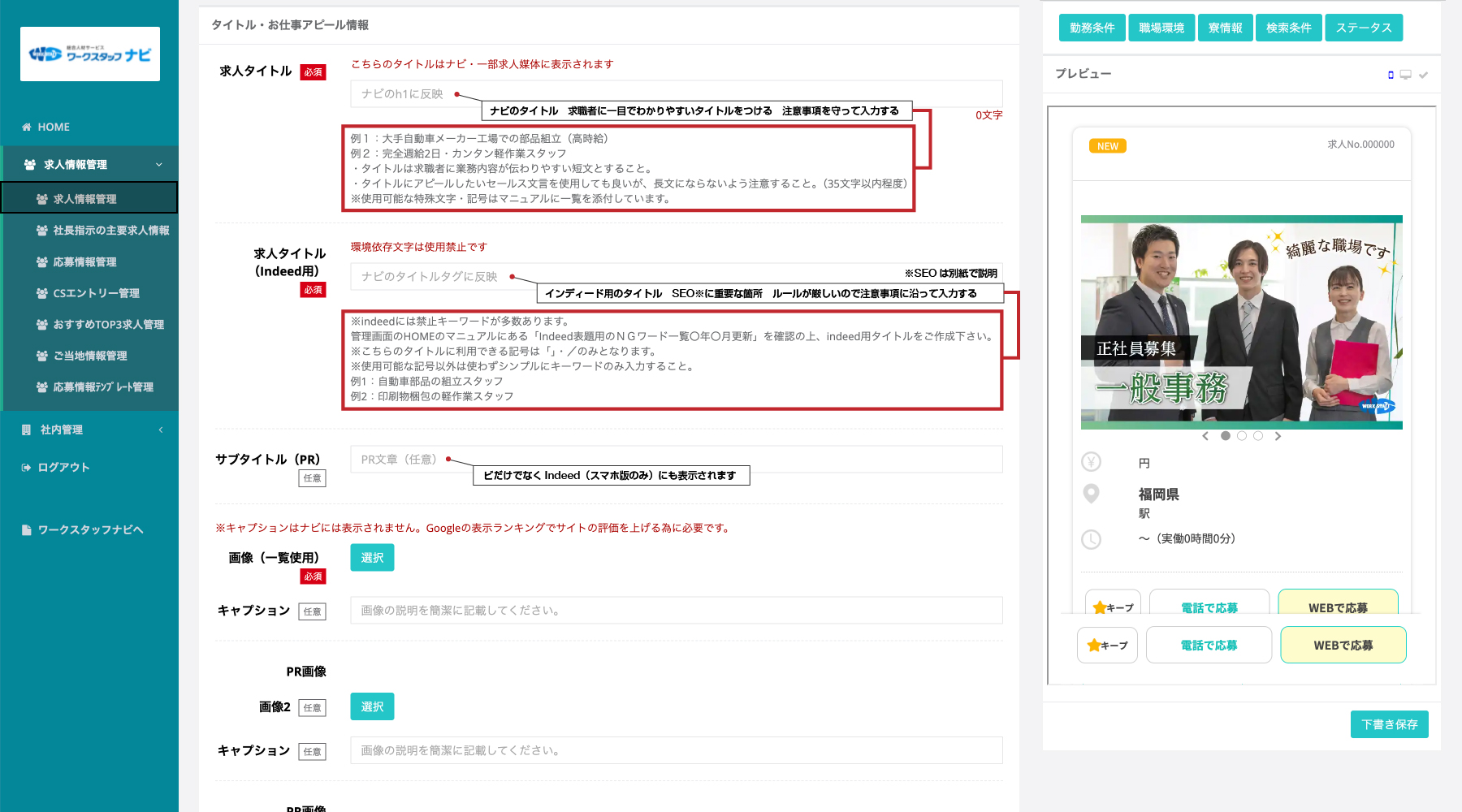Click the HOME house icon in sidebar
This screenshot has width=1462, height=812.
tap(27, 127)
